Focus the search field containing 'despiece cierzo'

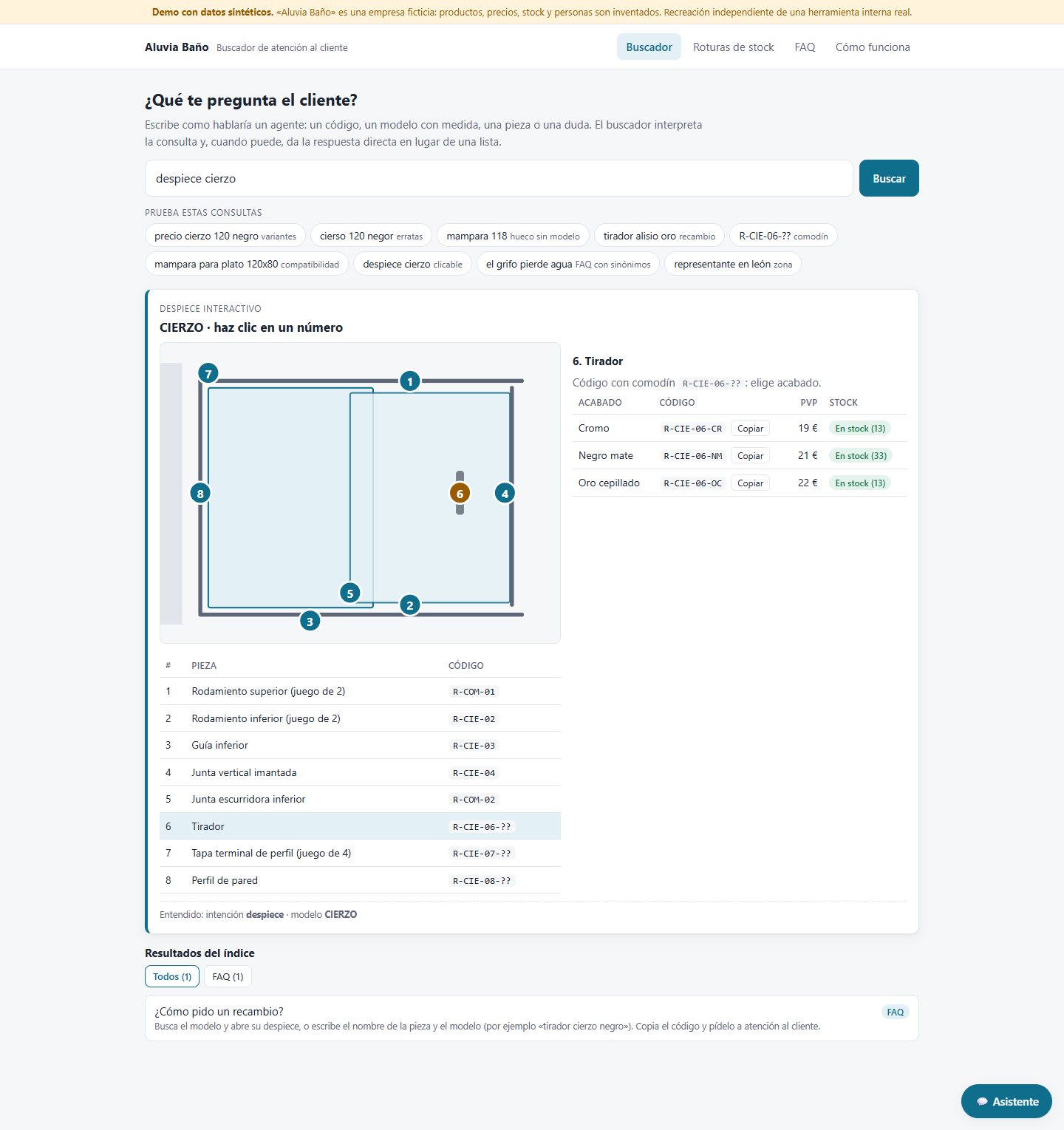(x=499, y=178)
